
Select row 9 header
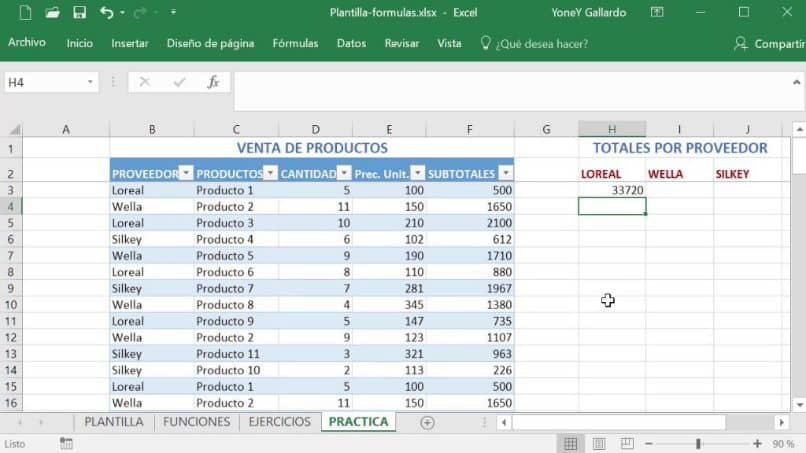point(11,288)
